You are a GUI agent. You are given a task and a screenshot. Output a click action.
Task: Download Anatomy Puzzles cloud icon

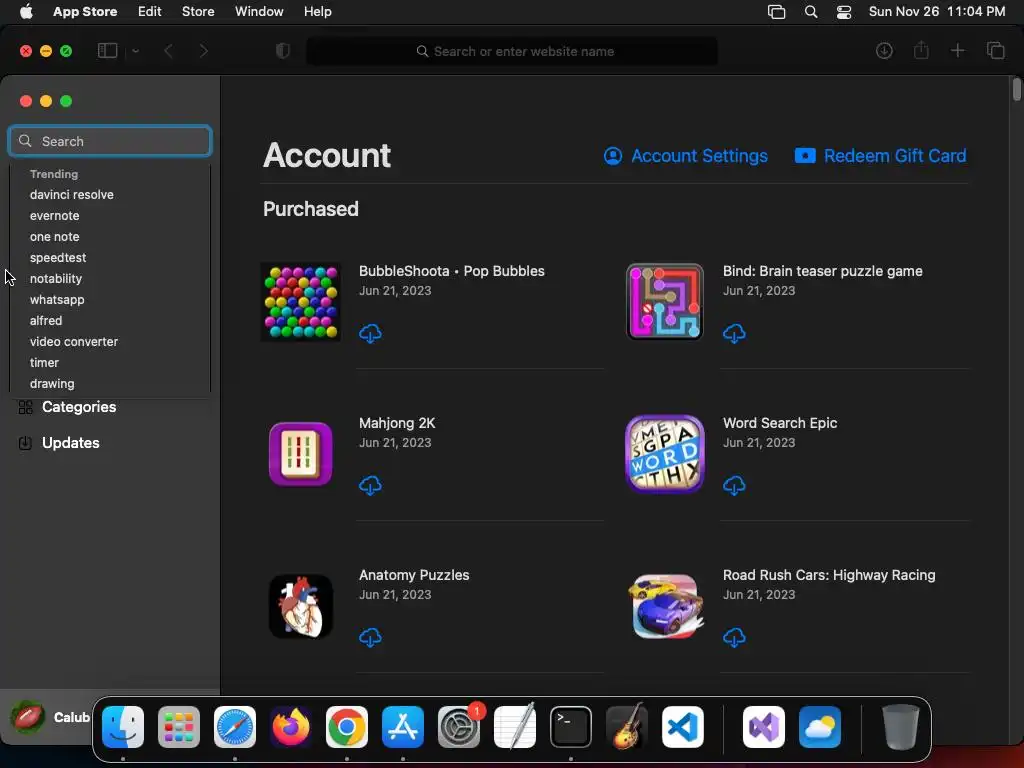pos(370,637)
